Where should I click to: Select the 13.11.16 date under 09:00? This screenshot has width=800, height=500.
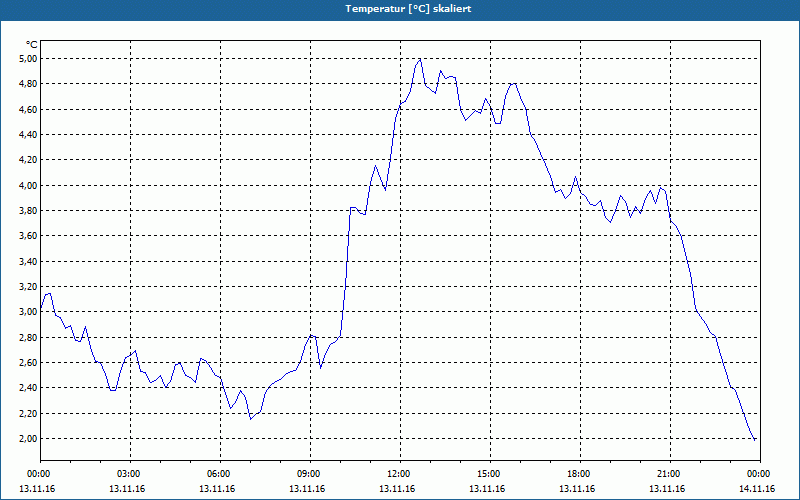(307, 489)
